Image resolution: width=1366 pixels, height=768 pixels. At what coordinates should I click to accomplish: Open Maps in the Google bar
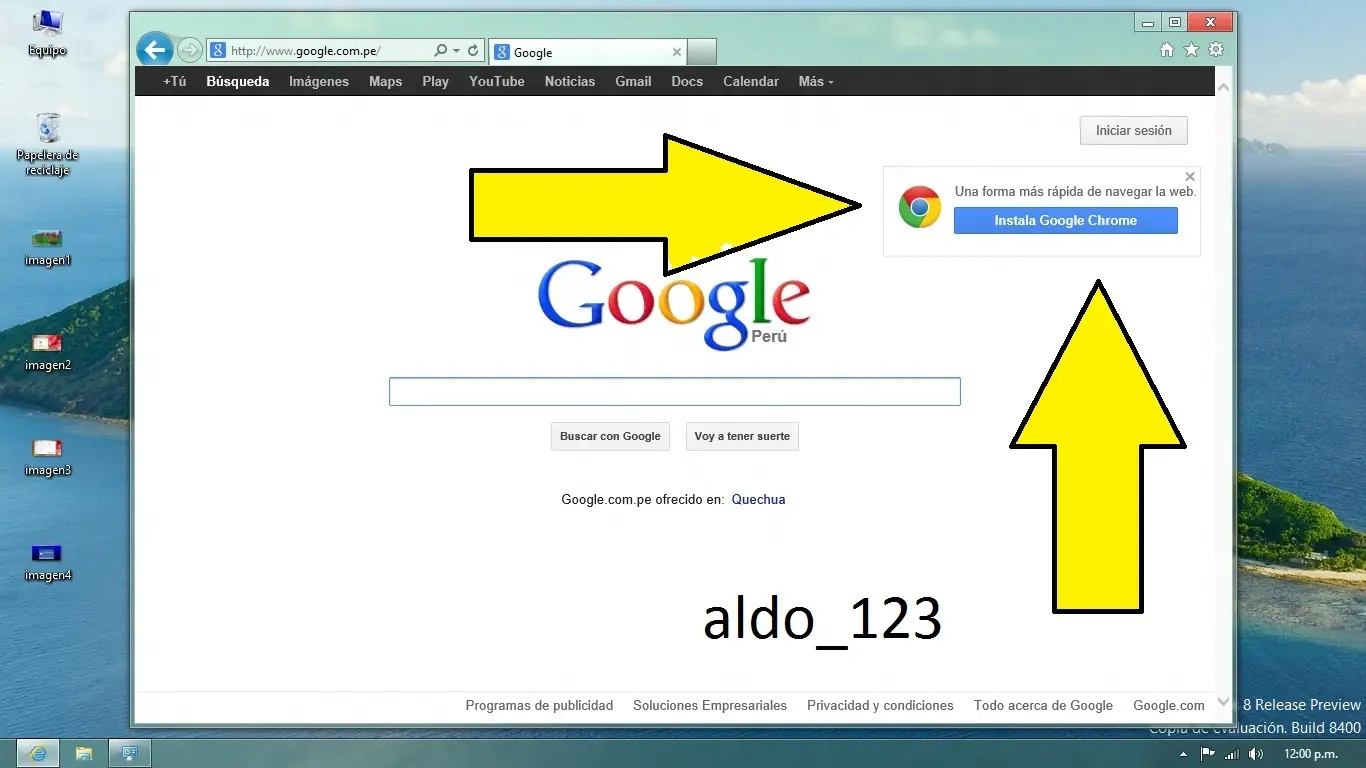(385, 82)
